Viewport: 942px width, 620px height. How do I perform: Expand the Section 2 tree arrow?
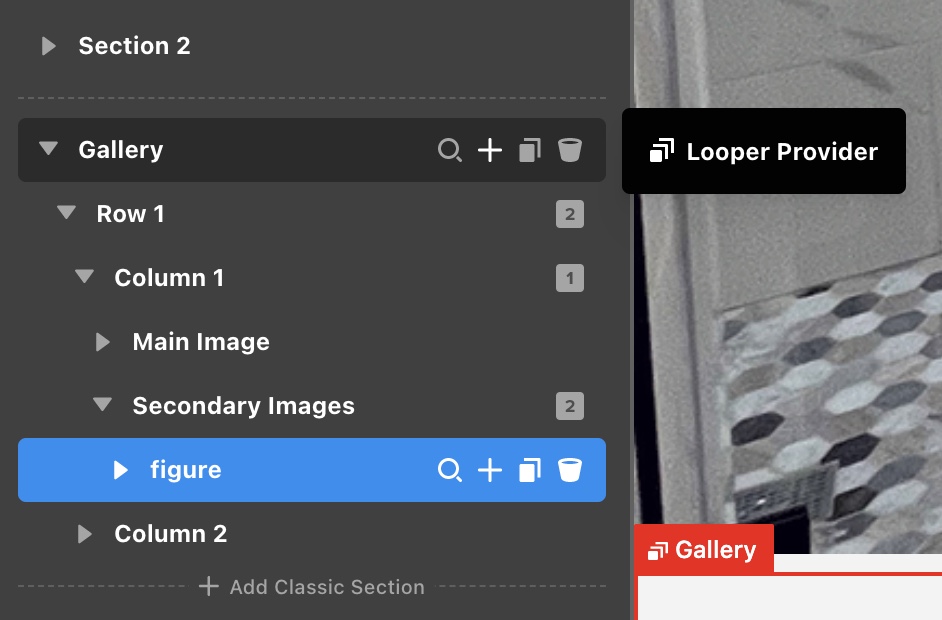pyautogui.click(x=48, y=46)
